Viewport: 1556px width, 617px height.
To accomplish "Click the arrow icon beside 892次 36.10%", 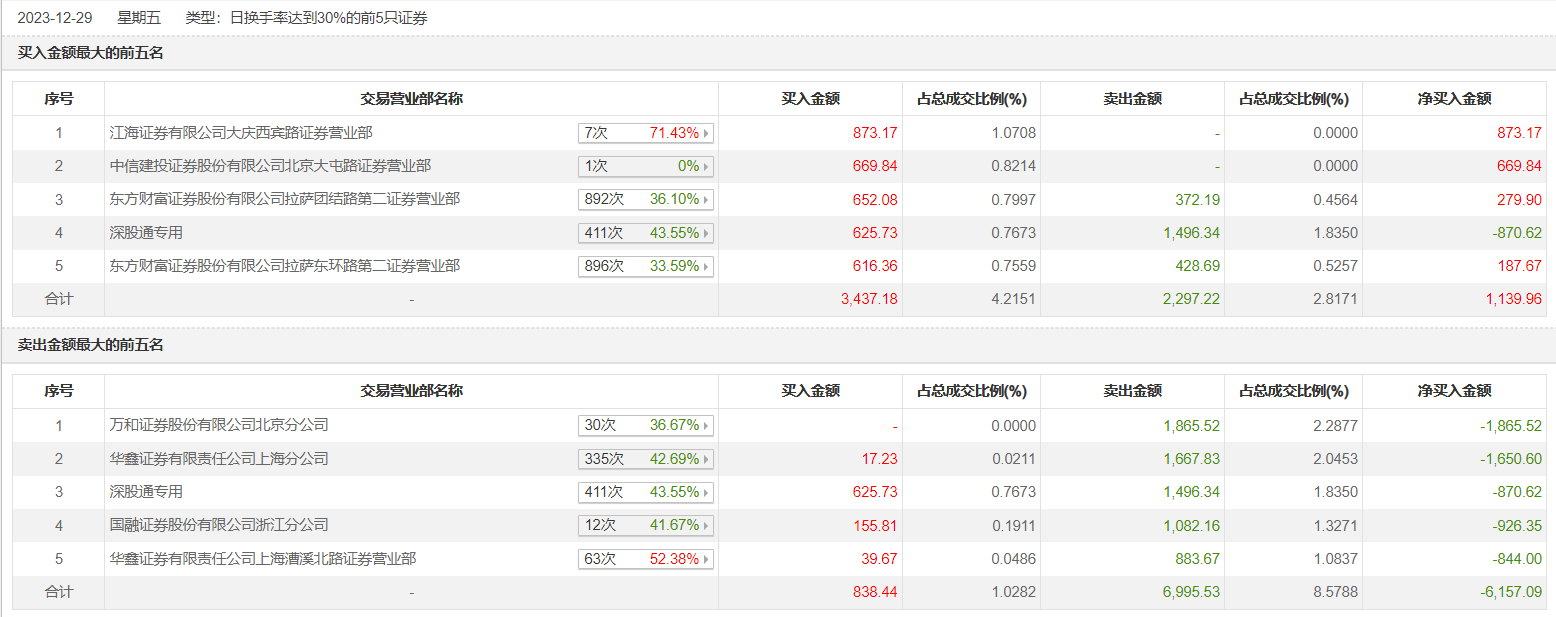I will [x=707, y=200].
